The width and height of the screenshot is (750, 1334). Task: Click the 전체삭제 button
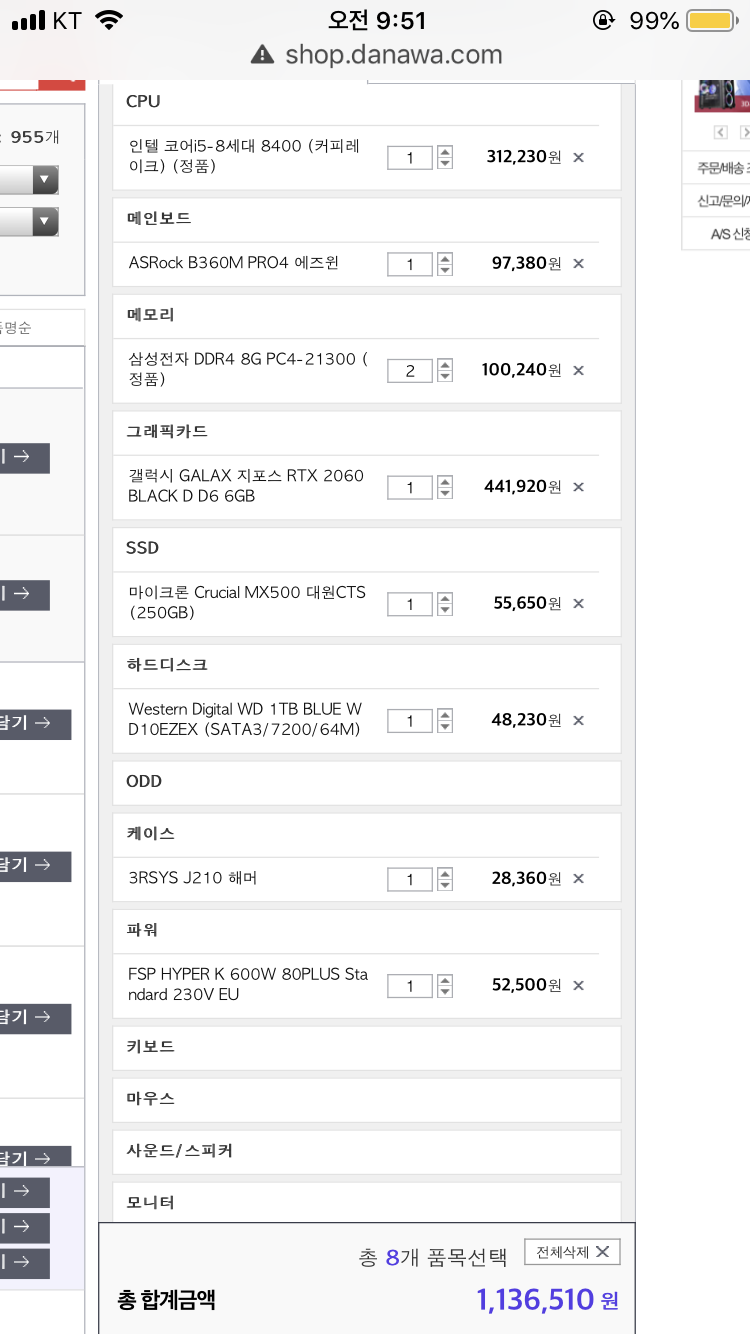pyautogui.click(x=572, y=1252)
